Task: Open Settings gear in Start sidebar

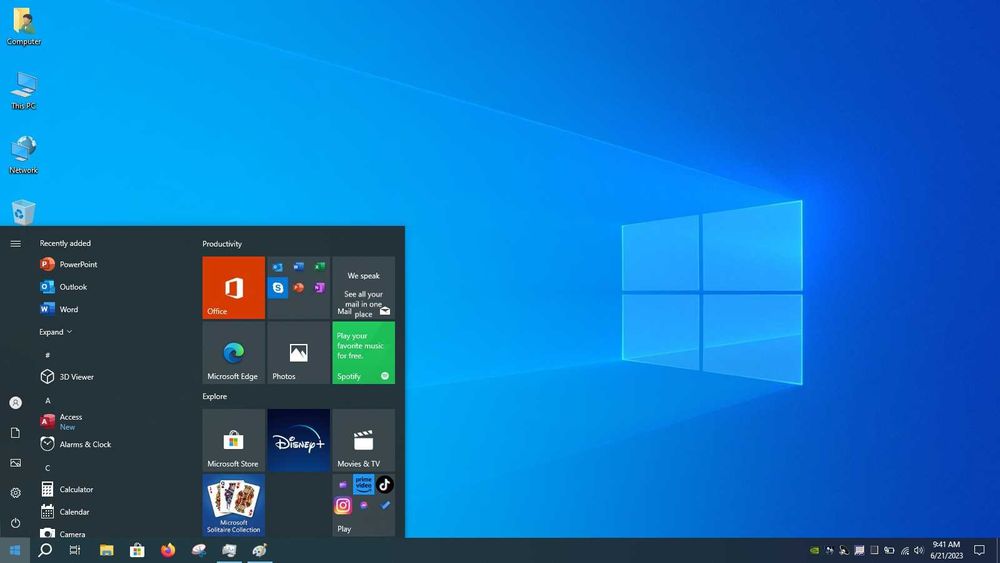Action: [x=15, y=493]
